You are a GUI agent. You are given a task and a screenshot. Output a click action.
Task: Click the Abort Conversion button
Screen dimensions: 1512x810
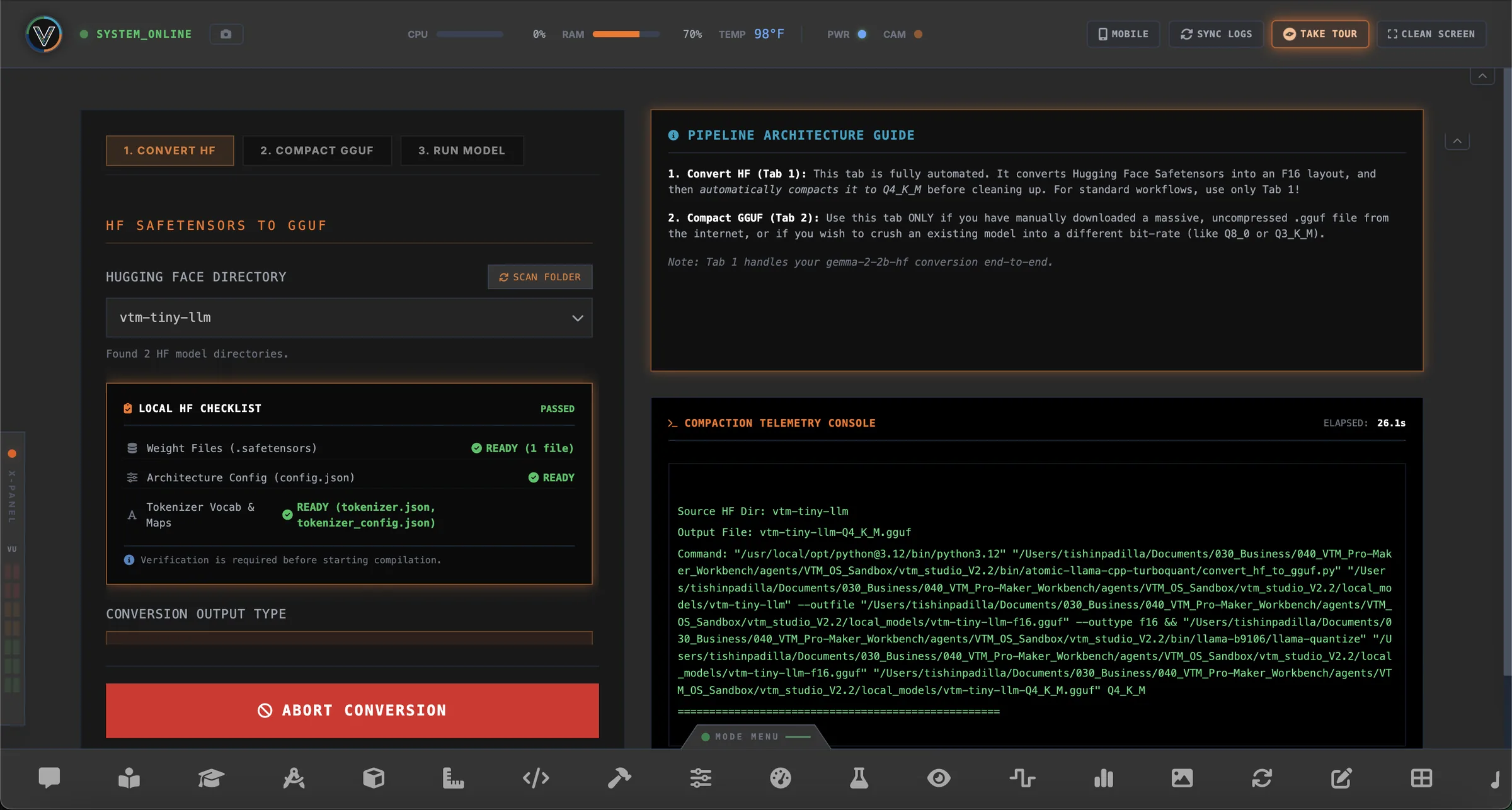(x=352, y=710)
